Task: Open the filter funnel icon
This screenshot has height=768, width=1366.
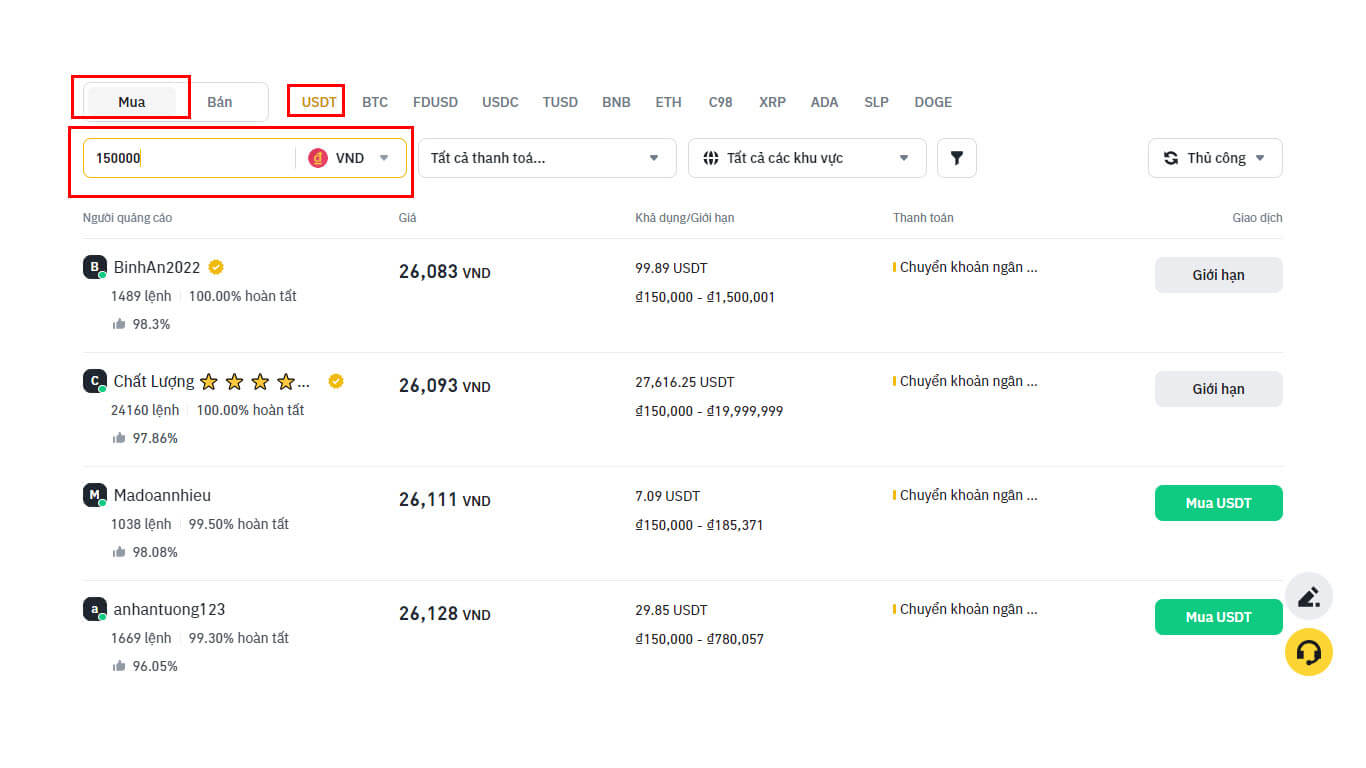Action: 956,158
